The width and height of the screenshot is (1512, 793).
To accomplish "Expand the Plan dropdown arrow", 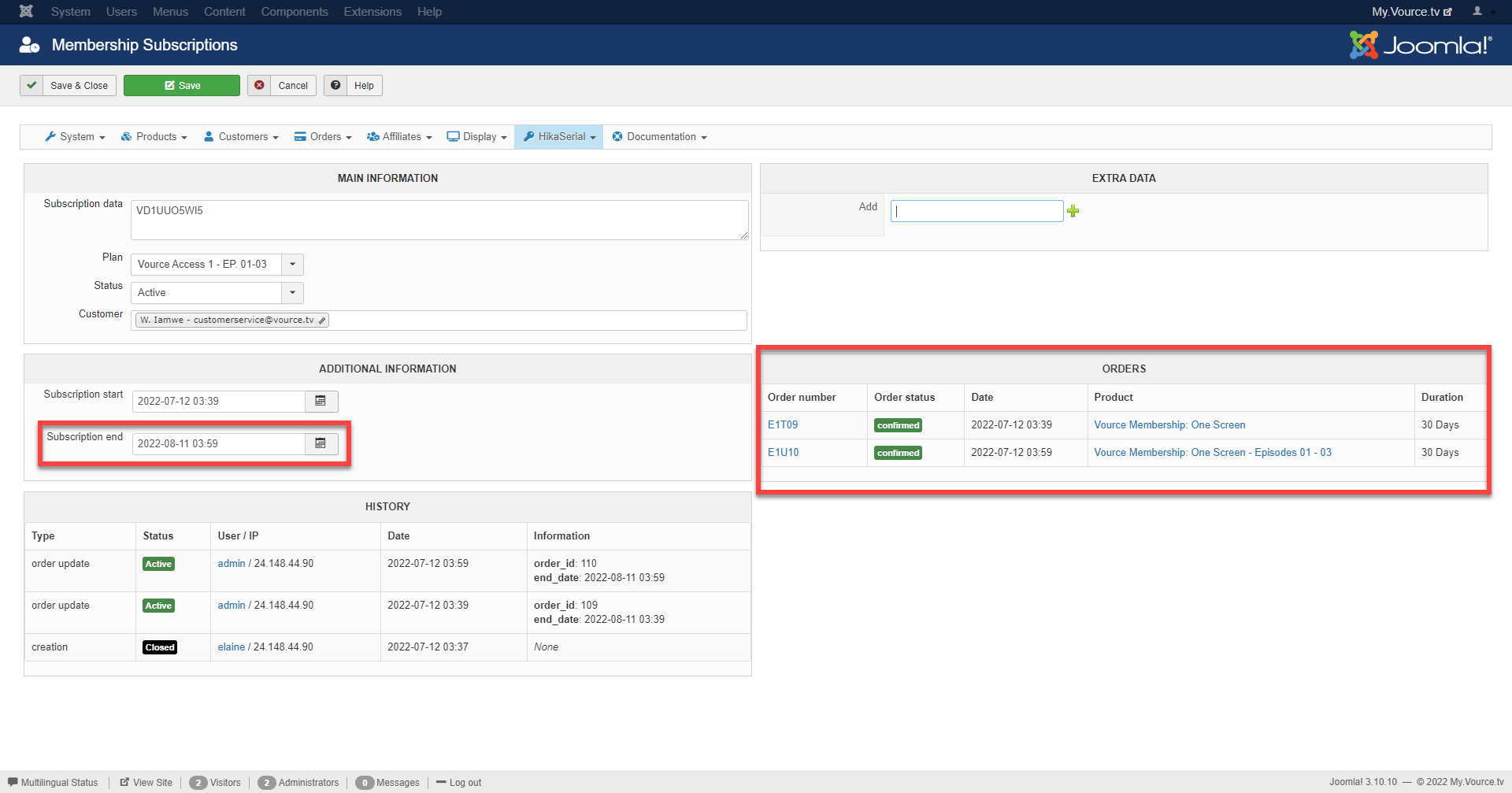I will 292,265.
